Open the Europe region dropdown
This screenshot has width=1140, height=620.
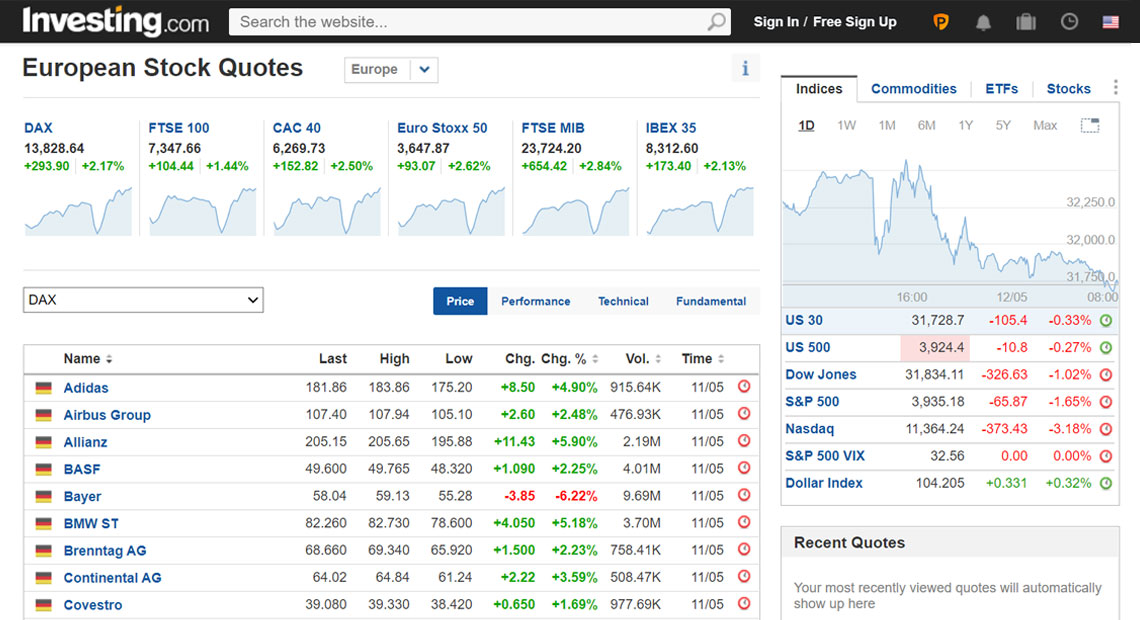point(391,70)
